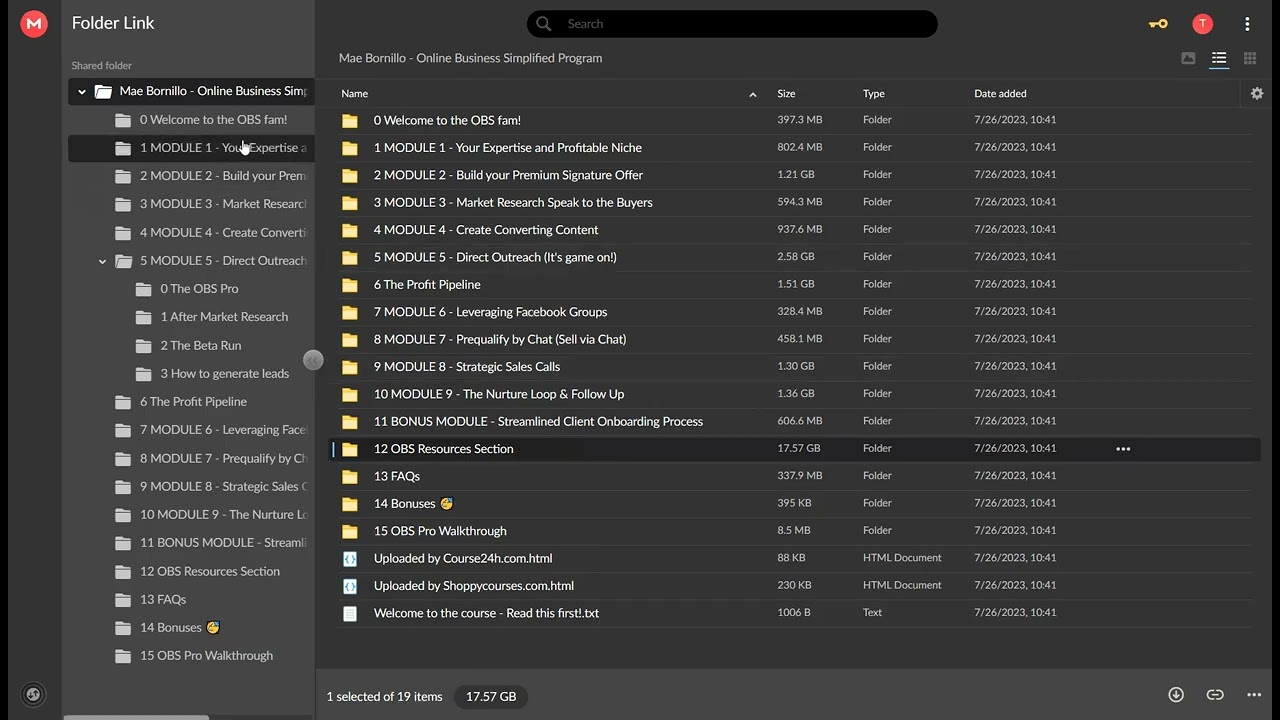The height and width of the screenshot is (720, 1280).
Task: Select 6 The Profit Pipeline in tree
Action: coord(193,402)
